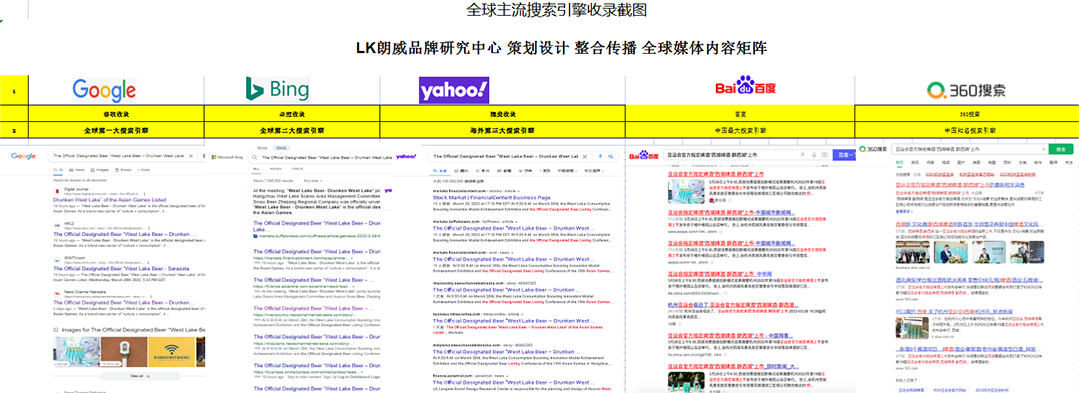The height and width of the screenshot is (393, 1079).
Task: Click the microphone icon in Baidu search bar
Action: click(x=814, y=155)
